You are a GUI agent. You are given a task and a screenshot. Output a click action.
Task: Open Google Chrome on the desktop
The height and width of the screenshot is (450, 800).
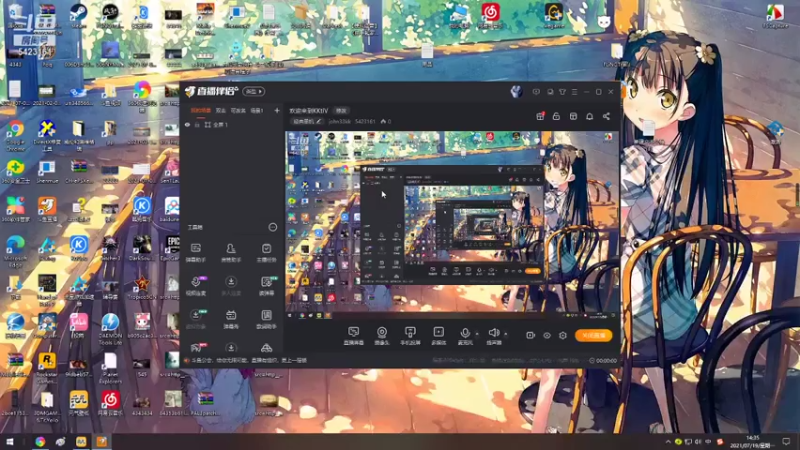(15, 136)
